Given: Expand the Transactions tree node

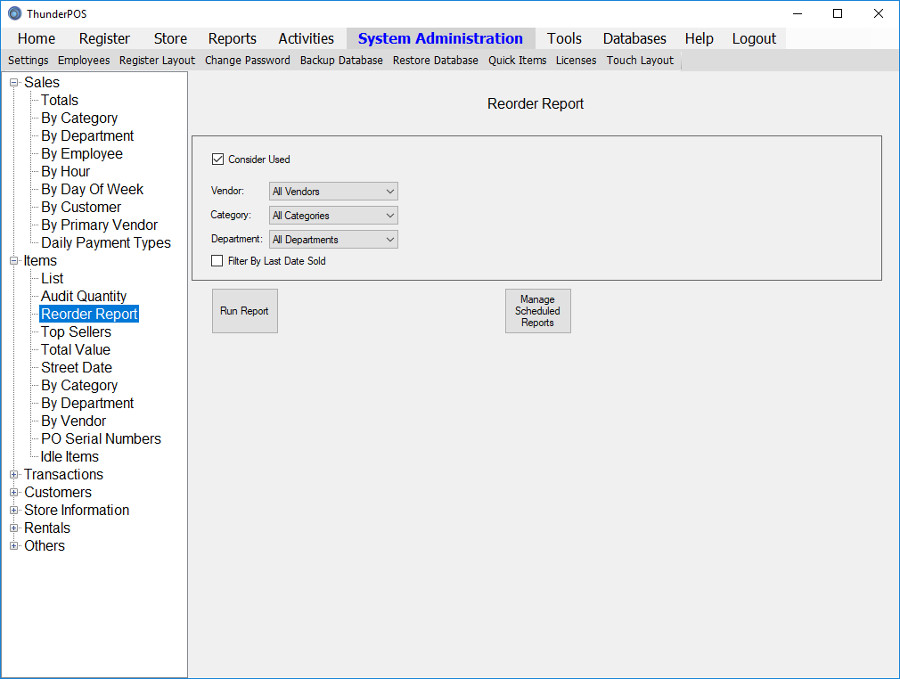Looking at the screenshot, I should (14, 474).
